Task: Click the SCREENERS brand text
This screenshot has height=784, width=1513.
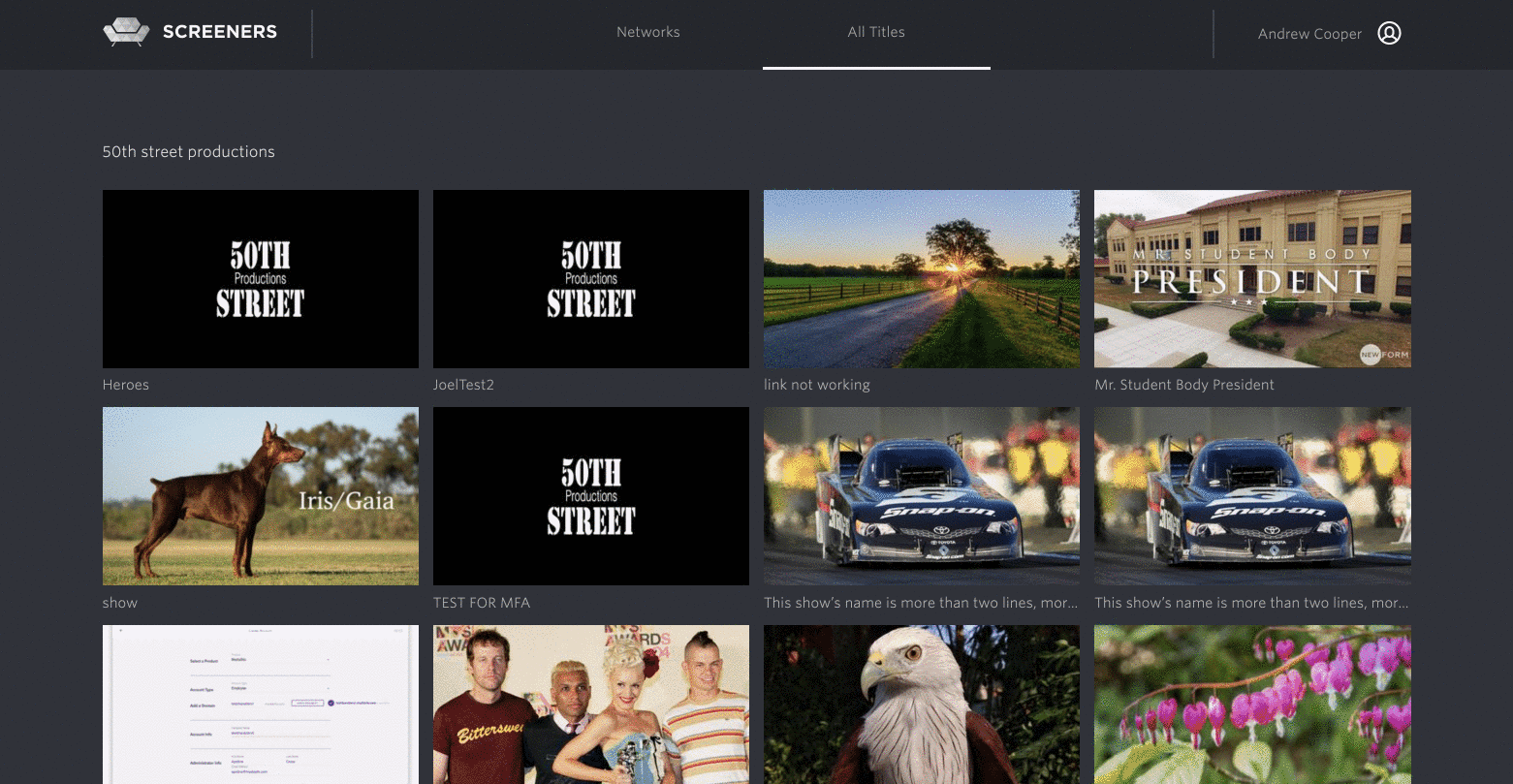Action: point(220,32)
